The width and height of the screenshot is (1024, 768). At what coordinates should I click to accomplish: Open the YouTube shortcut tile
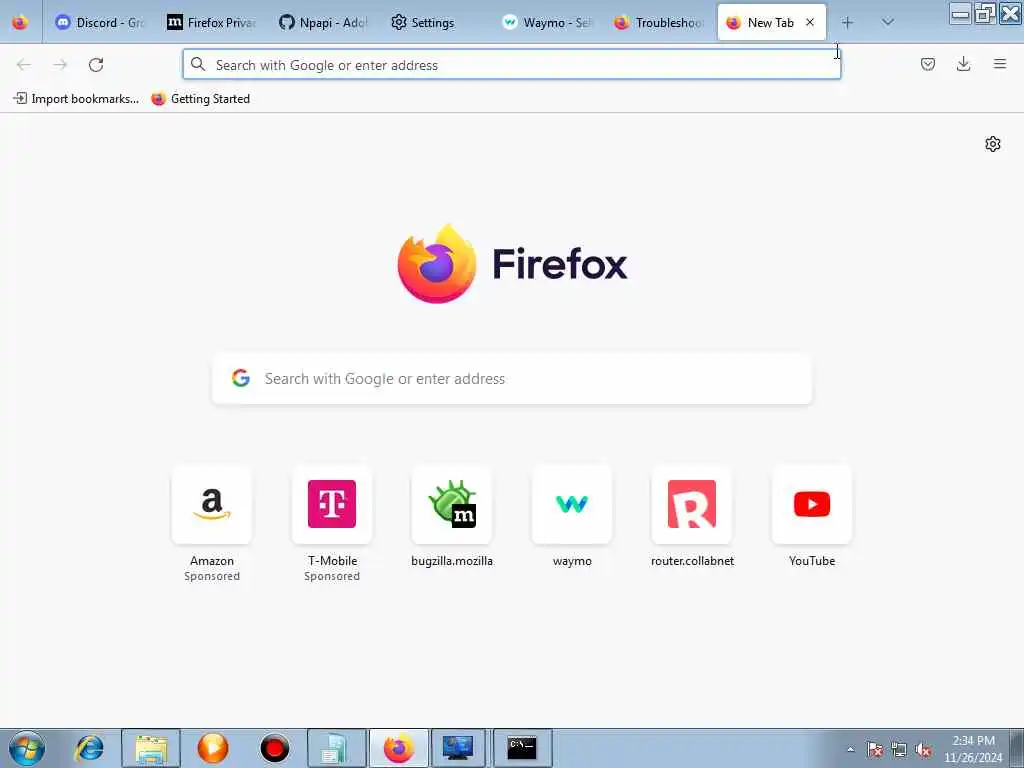(812, 504)
